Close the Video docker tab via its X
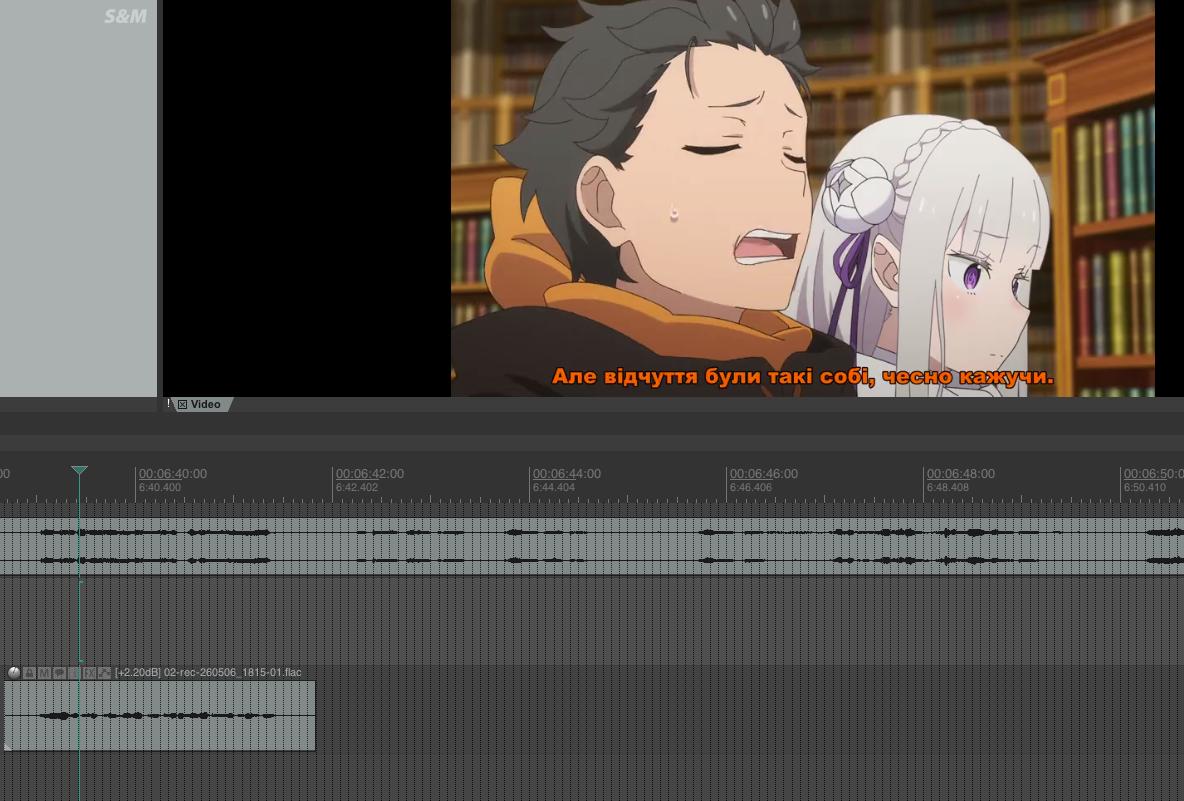 (x=183, y=405)
